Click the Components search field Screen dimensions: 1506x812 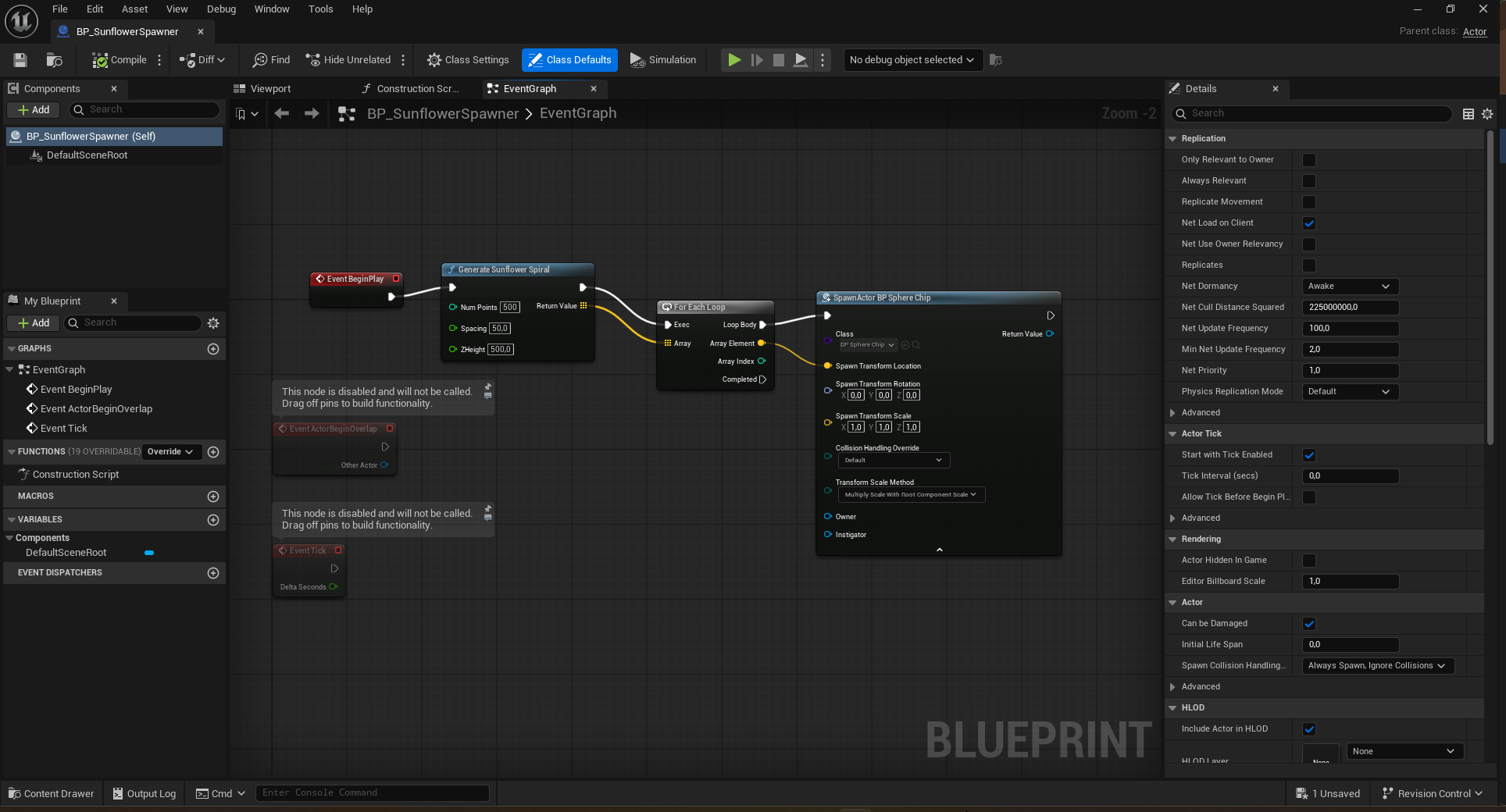(145, 110)
